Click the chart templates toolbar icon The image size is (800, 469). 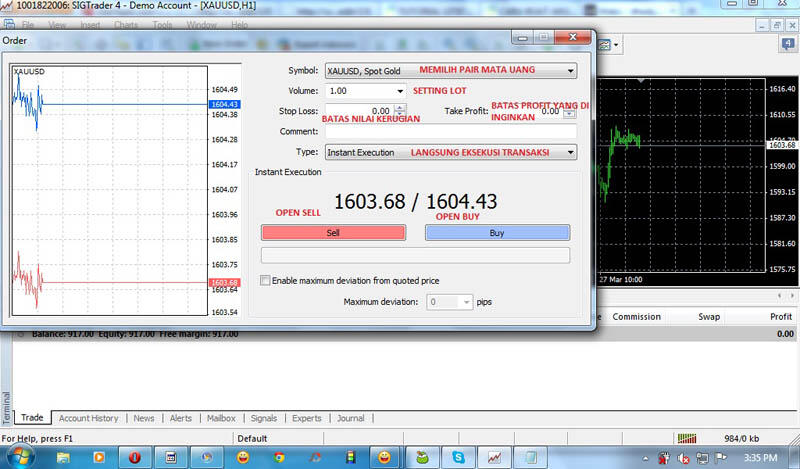pos(604,45)
